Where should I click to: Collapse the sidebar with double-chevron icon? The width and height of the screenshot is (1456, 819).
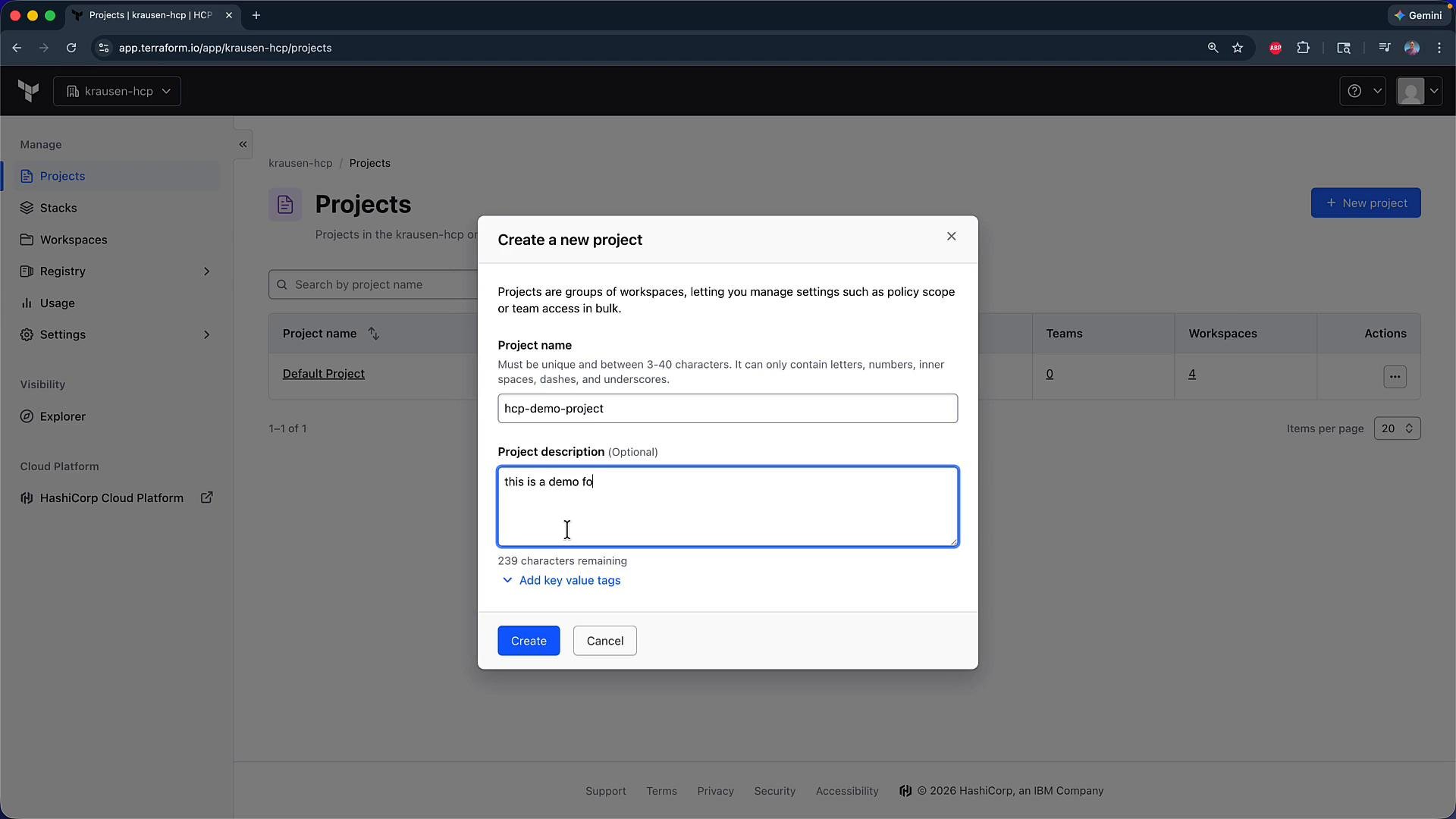click(243, 144)
